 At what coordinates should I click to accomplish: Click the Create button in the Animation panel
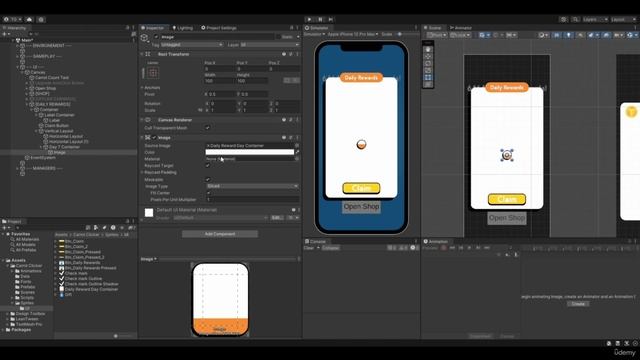pyautogui.click(x=578, y=304)
